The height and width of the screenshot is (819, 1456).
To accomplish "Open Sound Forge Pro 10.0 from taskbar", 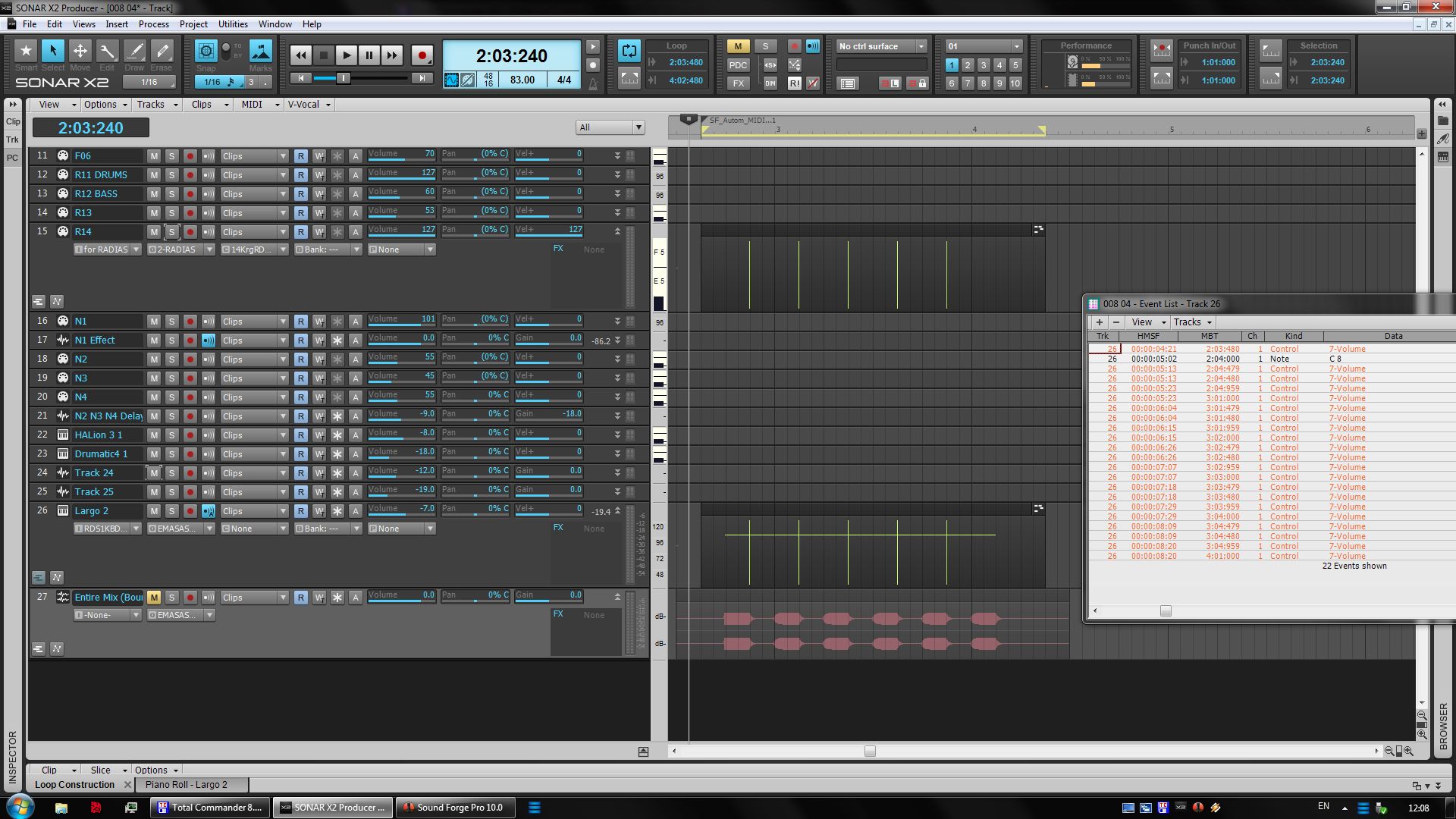I will 457,808.
